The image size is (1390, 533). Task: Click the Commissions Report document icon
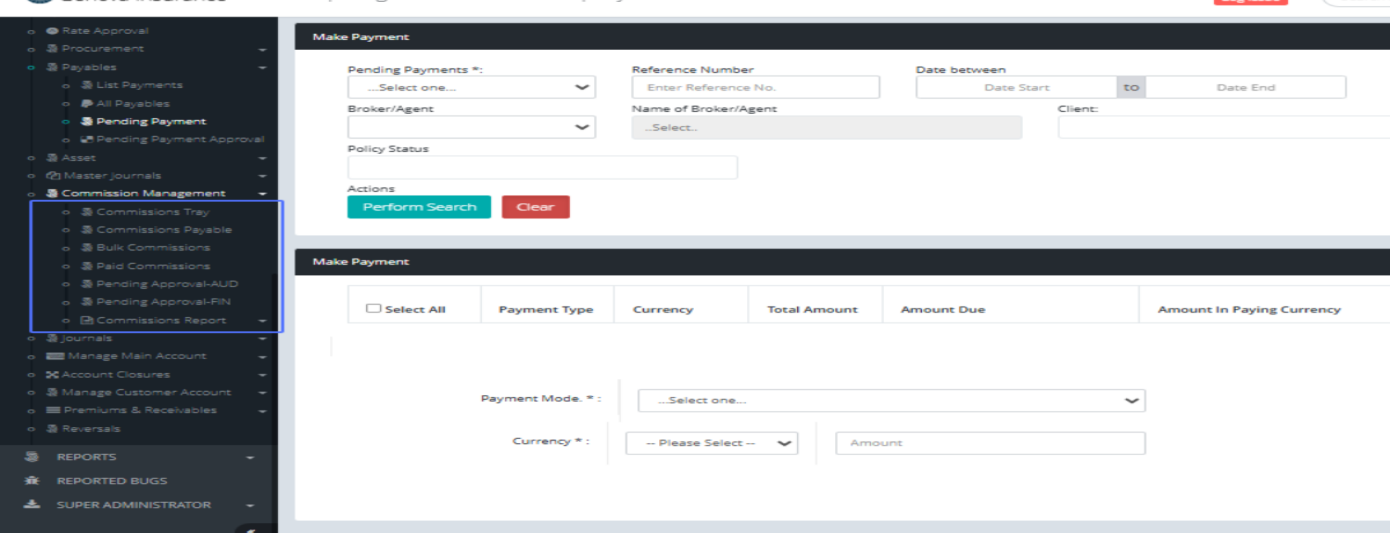click(x=86, y=321)
